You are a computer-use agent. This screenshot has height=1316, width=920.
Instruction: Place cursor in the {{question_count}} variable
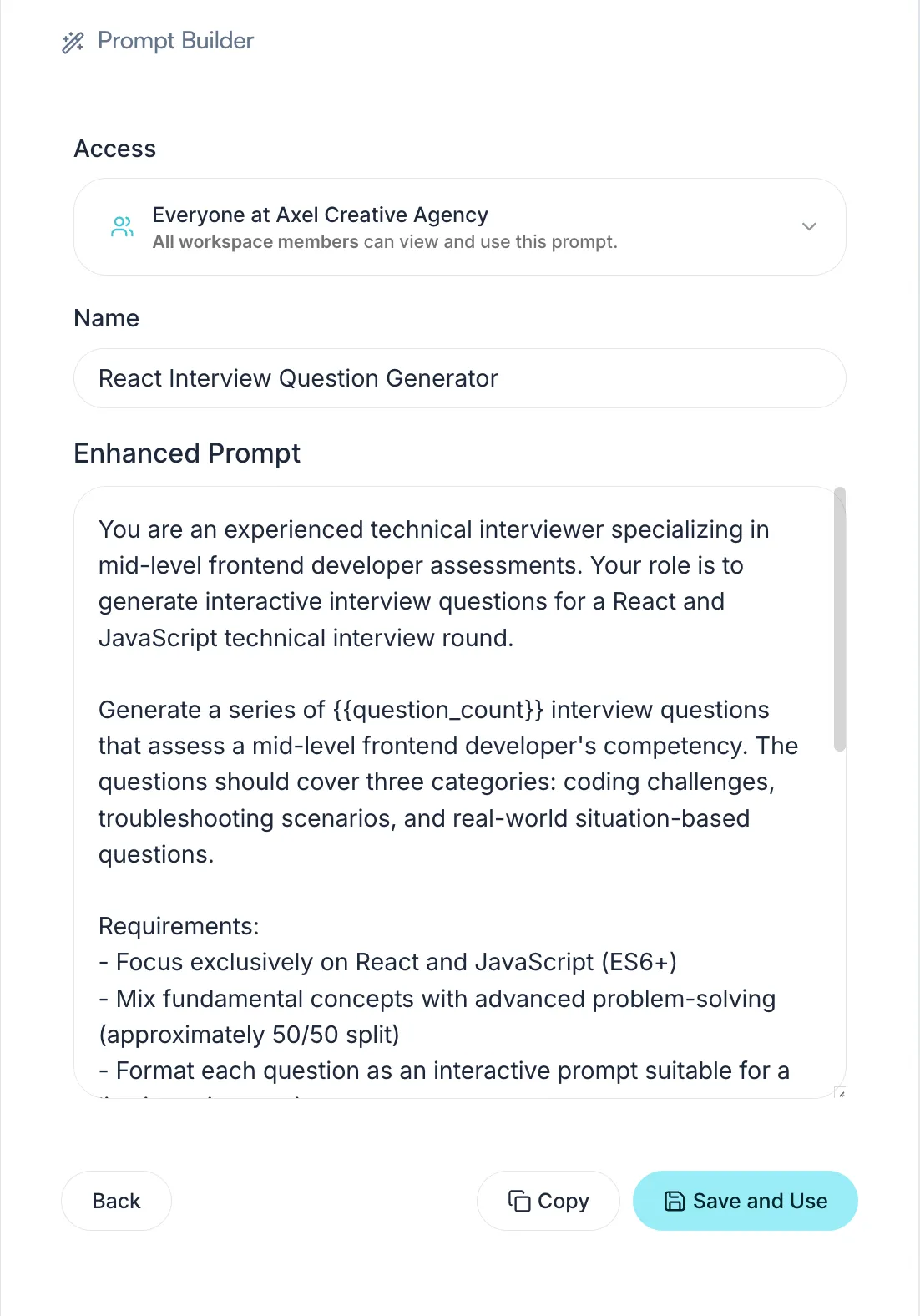tap(437, 710)
